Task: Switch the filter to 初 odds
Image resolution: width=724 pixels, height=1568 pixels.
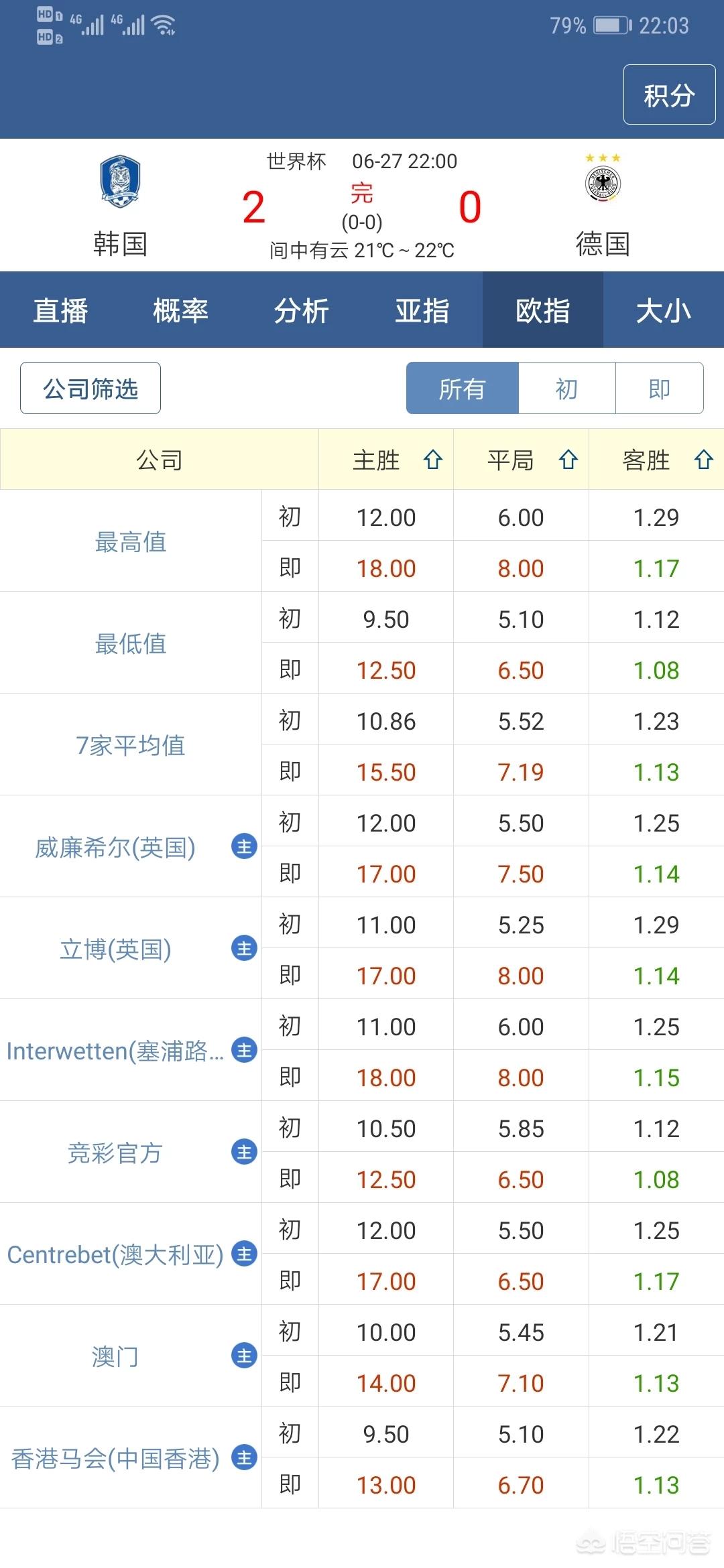Action: pos(566,389)
